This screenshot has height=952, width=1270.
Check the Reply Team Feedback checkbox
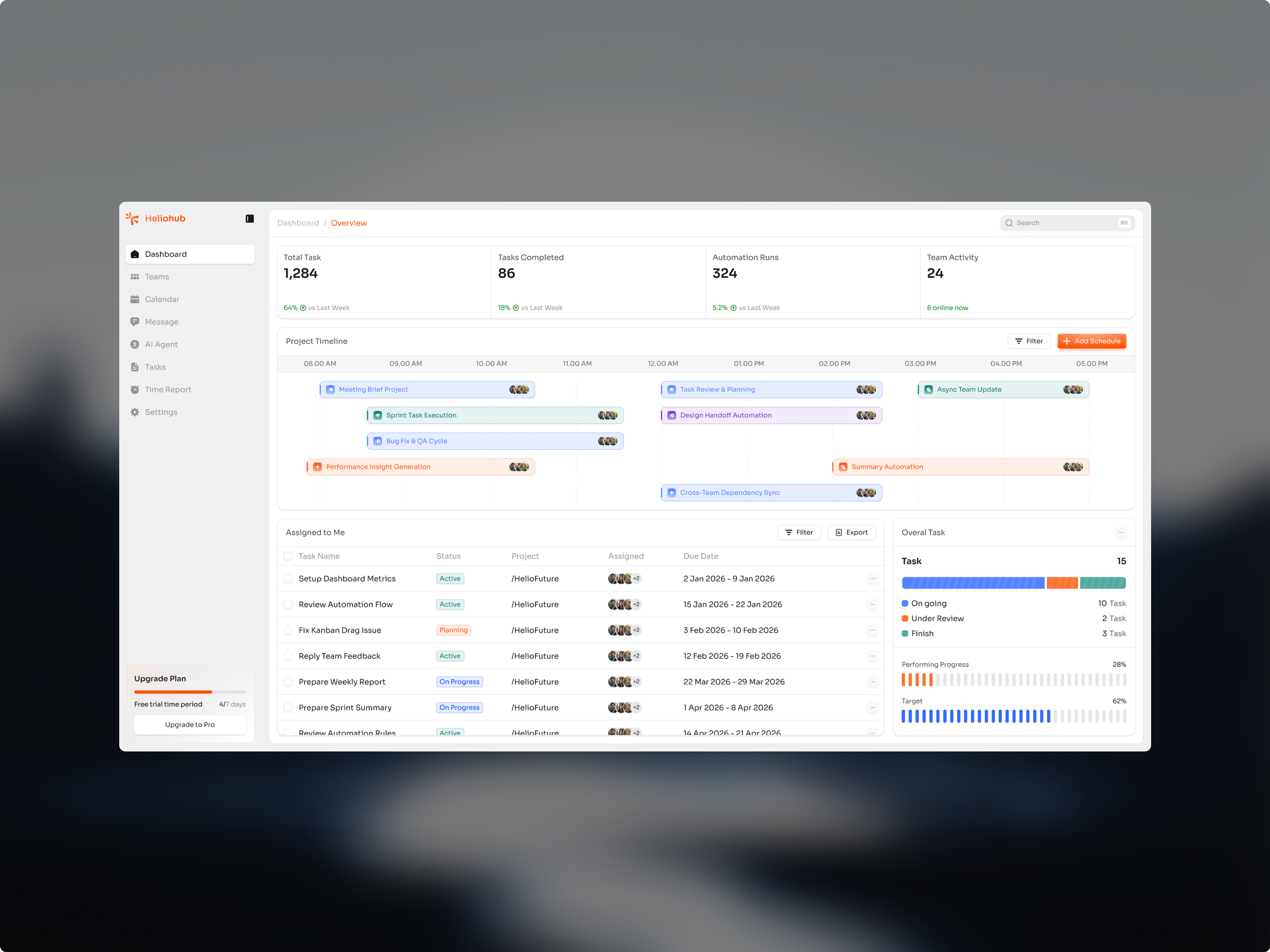click(288, 656)
